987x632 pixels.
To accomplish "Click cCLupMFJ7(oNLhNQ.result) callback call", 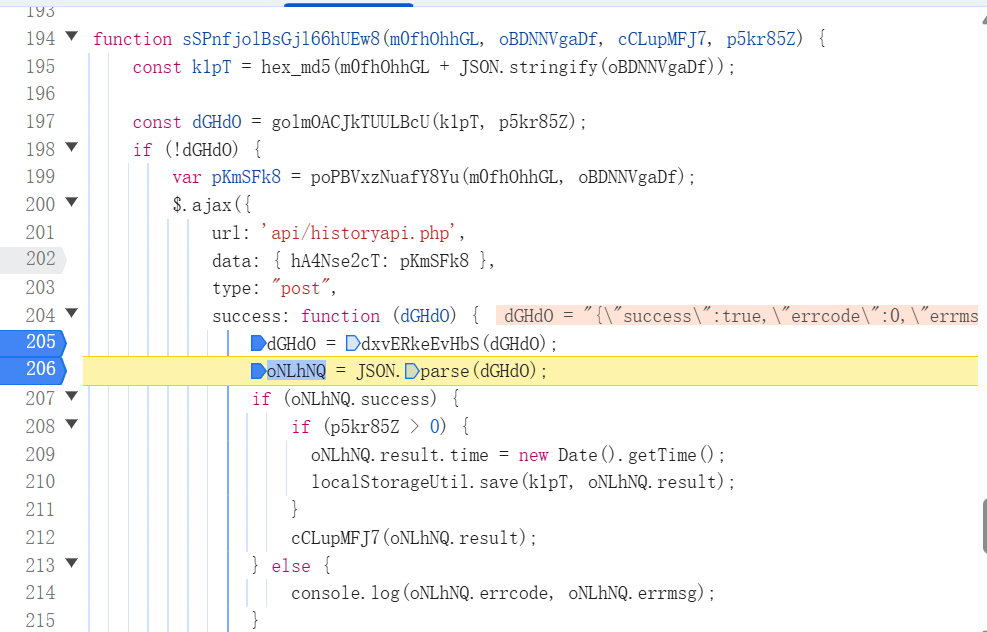I will [x=409, y=538].
